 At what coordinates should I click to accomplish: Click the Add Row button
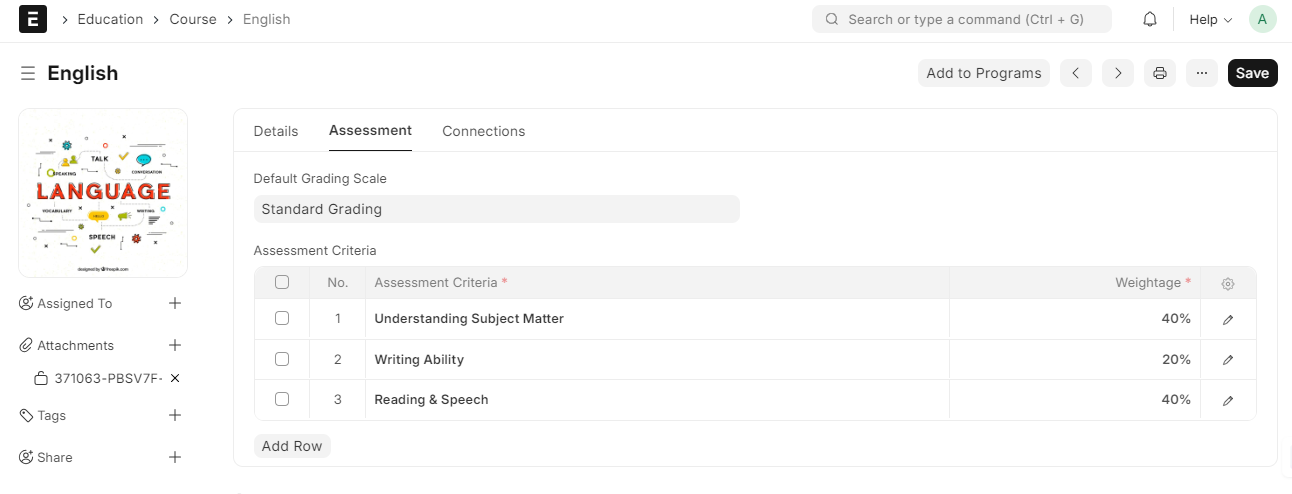tap(292, 446)
